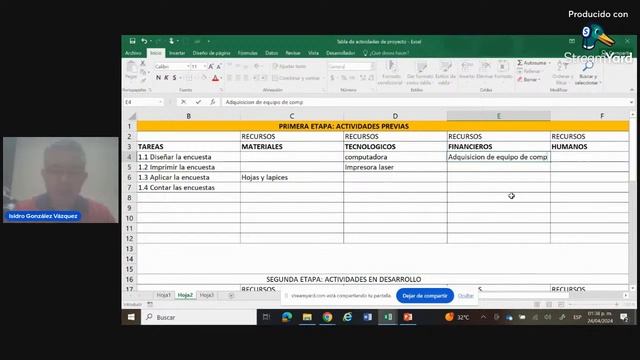
Task: Open the Windows Start menu
Action: point(131,317)
